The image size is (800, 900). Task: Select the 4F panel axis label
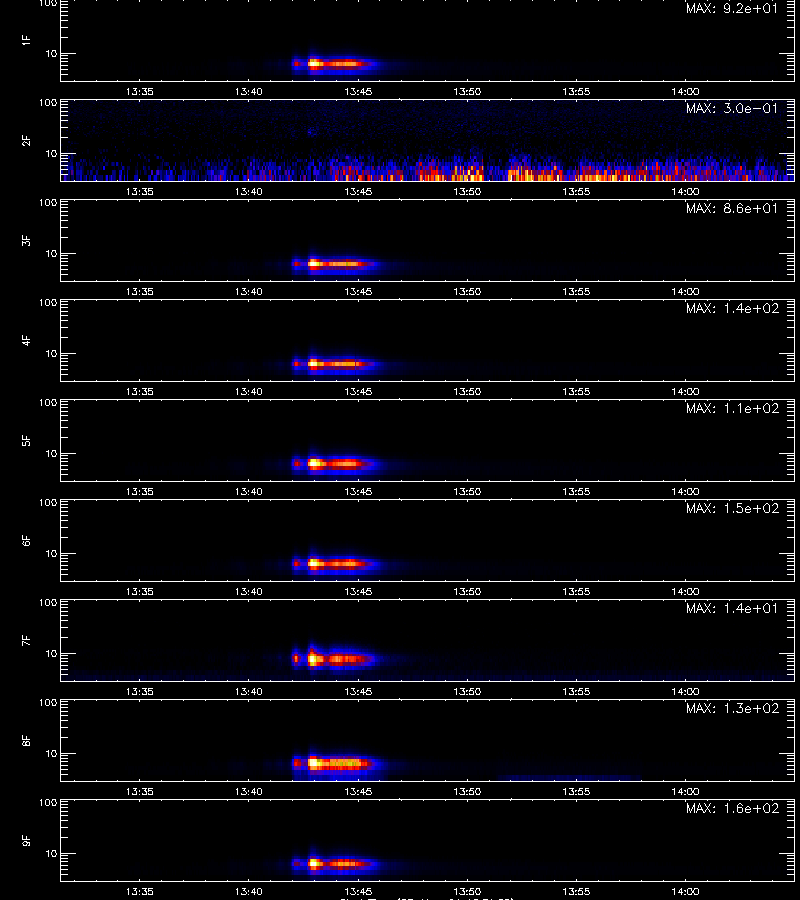26,340
